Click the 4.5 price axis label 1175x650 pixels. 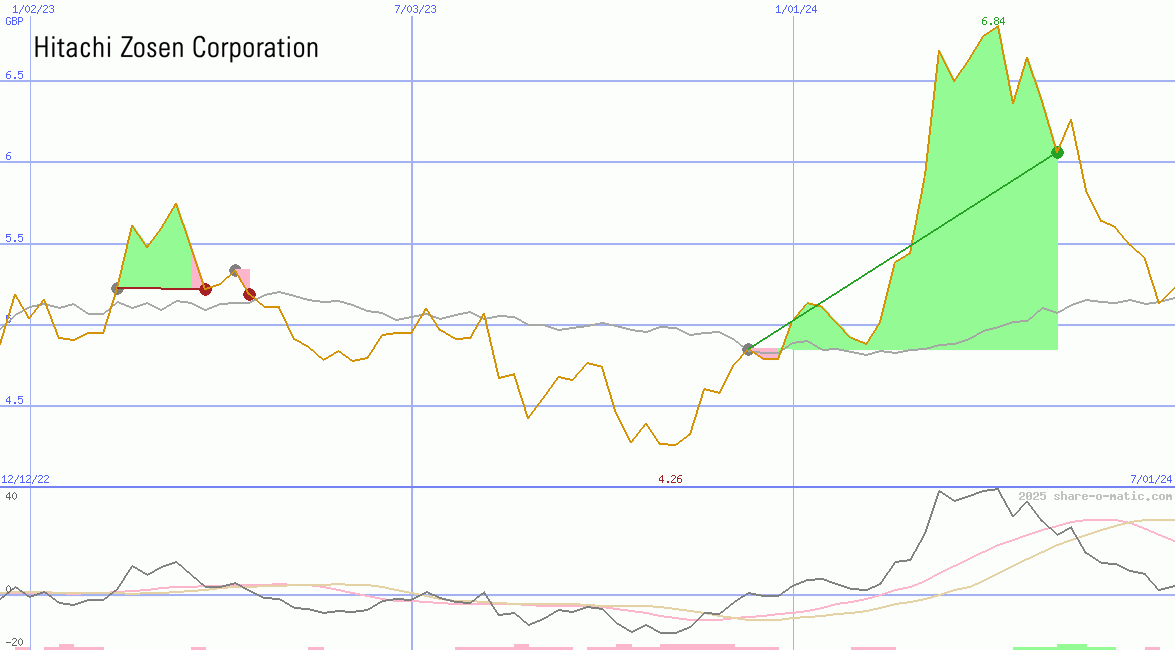click(x=14, y=401)
